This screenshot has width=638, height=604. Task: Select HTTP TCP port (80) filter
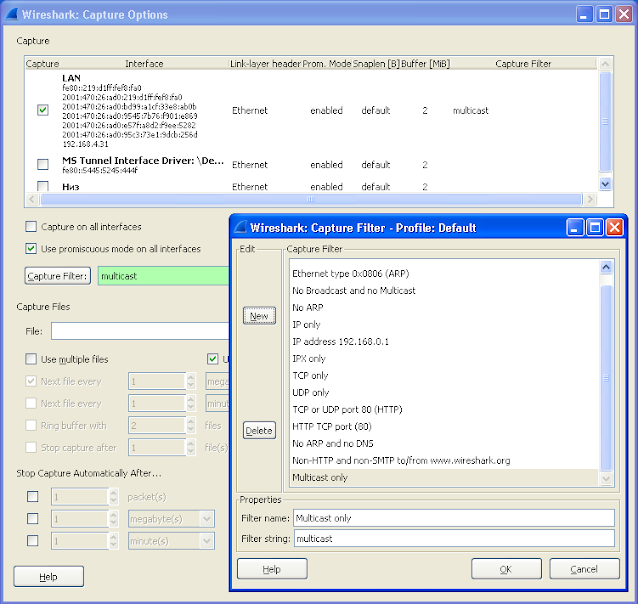(445, 427)
